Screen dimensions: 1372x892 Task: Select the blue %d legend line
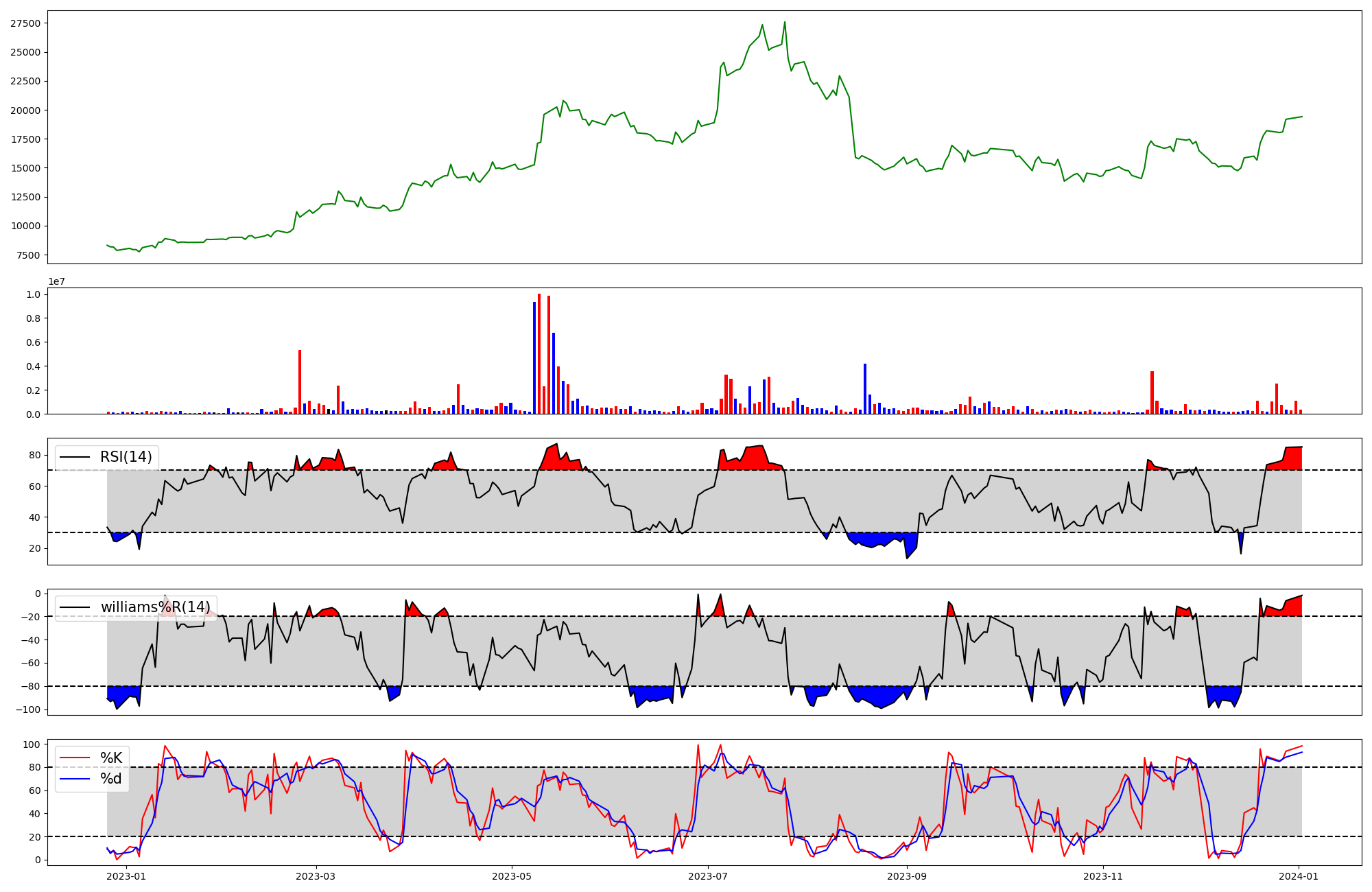click(75, 779)
